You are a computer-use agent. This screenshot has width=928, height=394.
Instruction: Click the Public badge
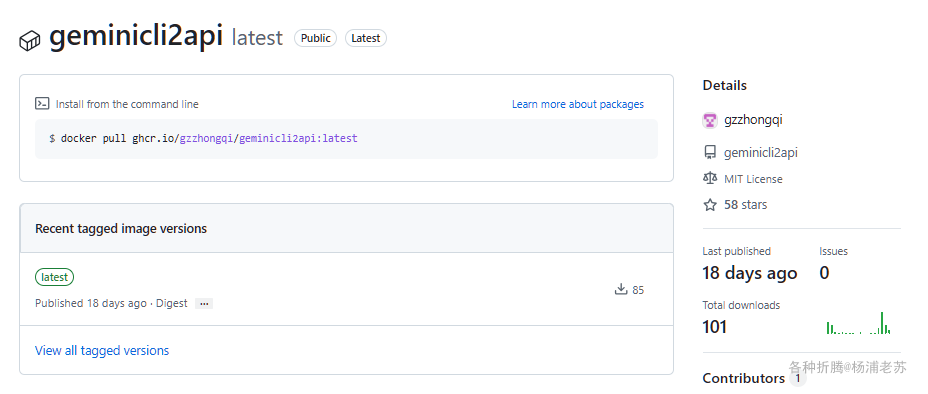(315, 38)
